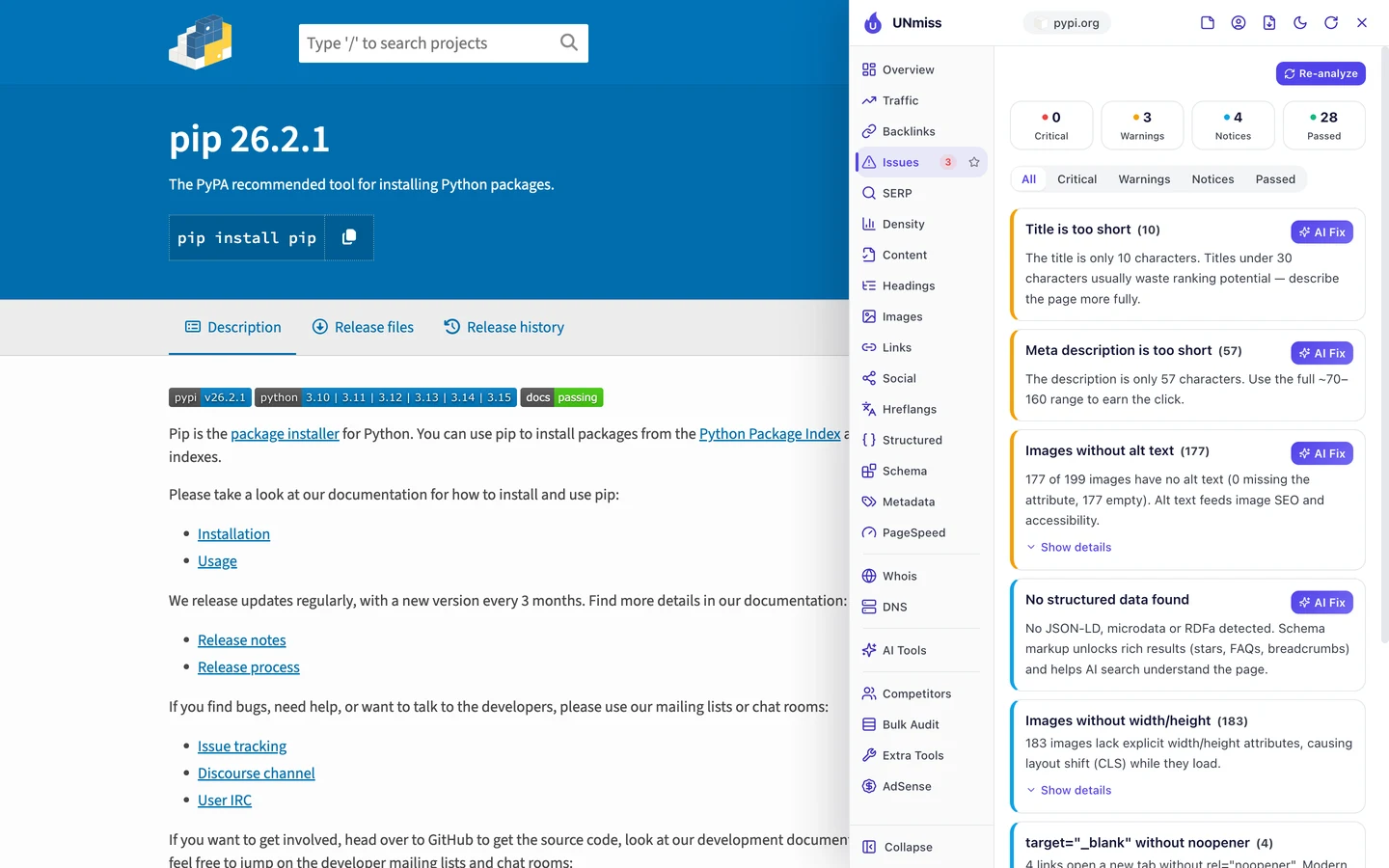
Task: Click AI Fix for Images without alt text
Action: 1321,453
